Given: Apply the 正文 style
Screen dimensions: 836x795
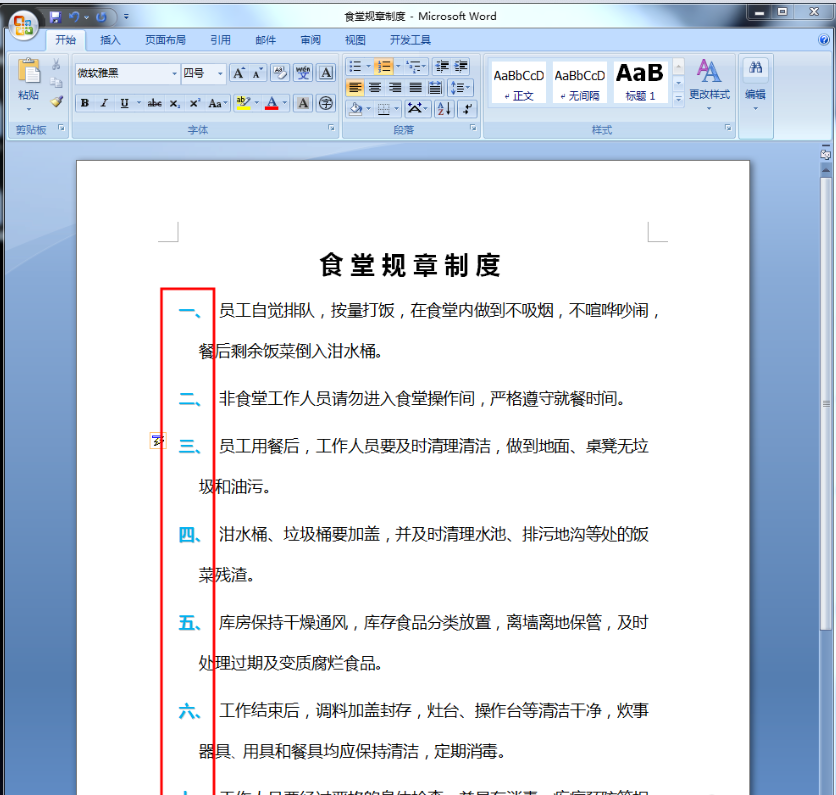Looking at the screenshot, I should pos(519,84).
